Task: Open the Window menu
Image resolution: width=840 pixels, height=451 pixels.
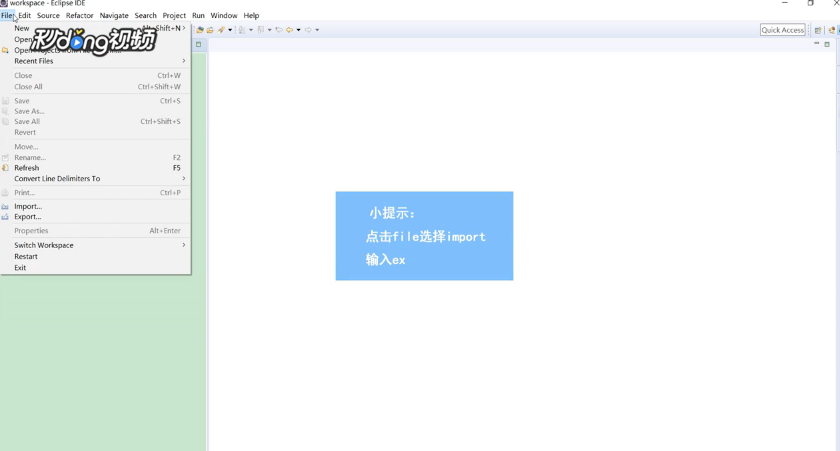Action: (x=224, y=16)
